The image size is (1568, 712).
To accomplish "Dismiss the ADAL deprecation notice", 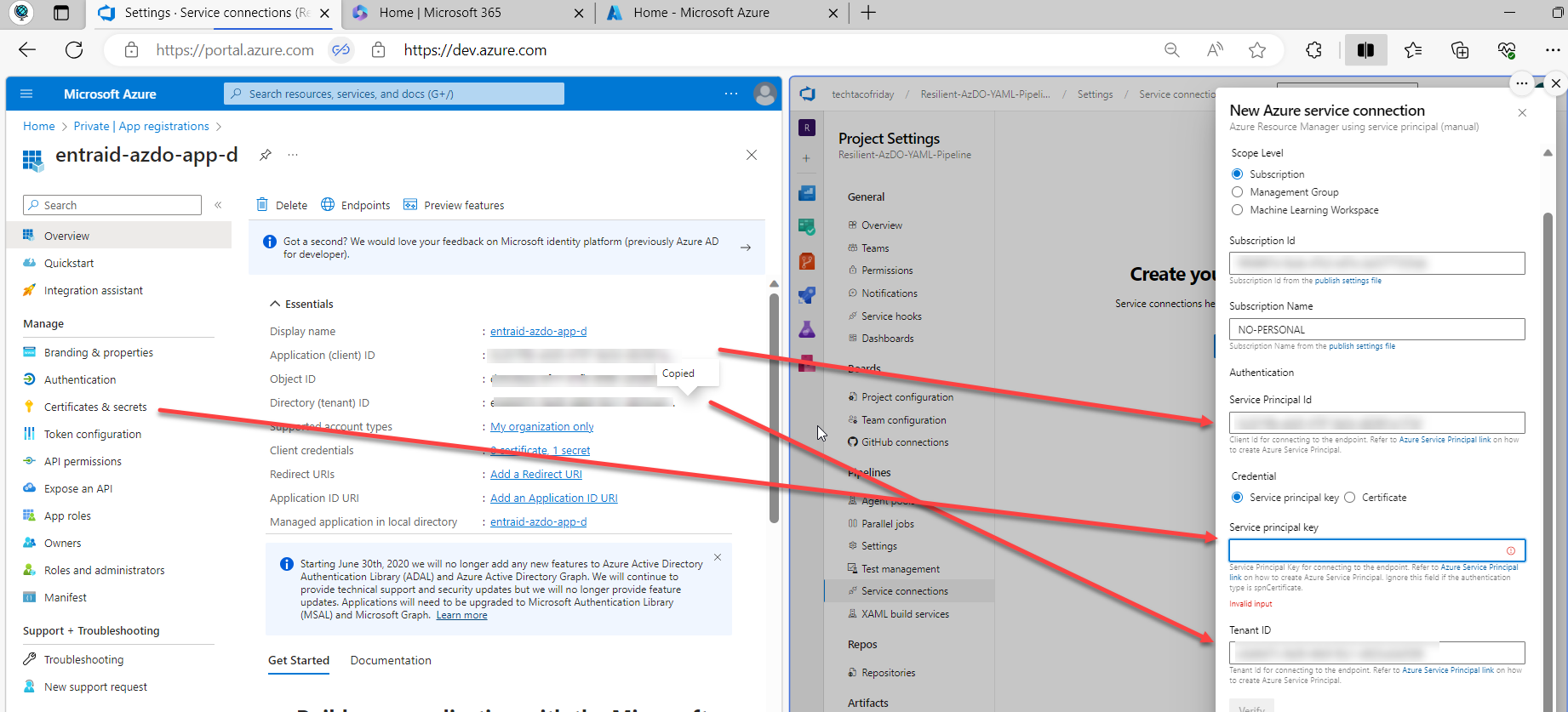I will 718,557.
